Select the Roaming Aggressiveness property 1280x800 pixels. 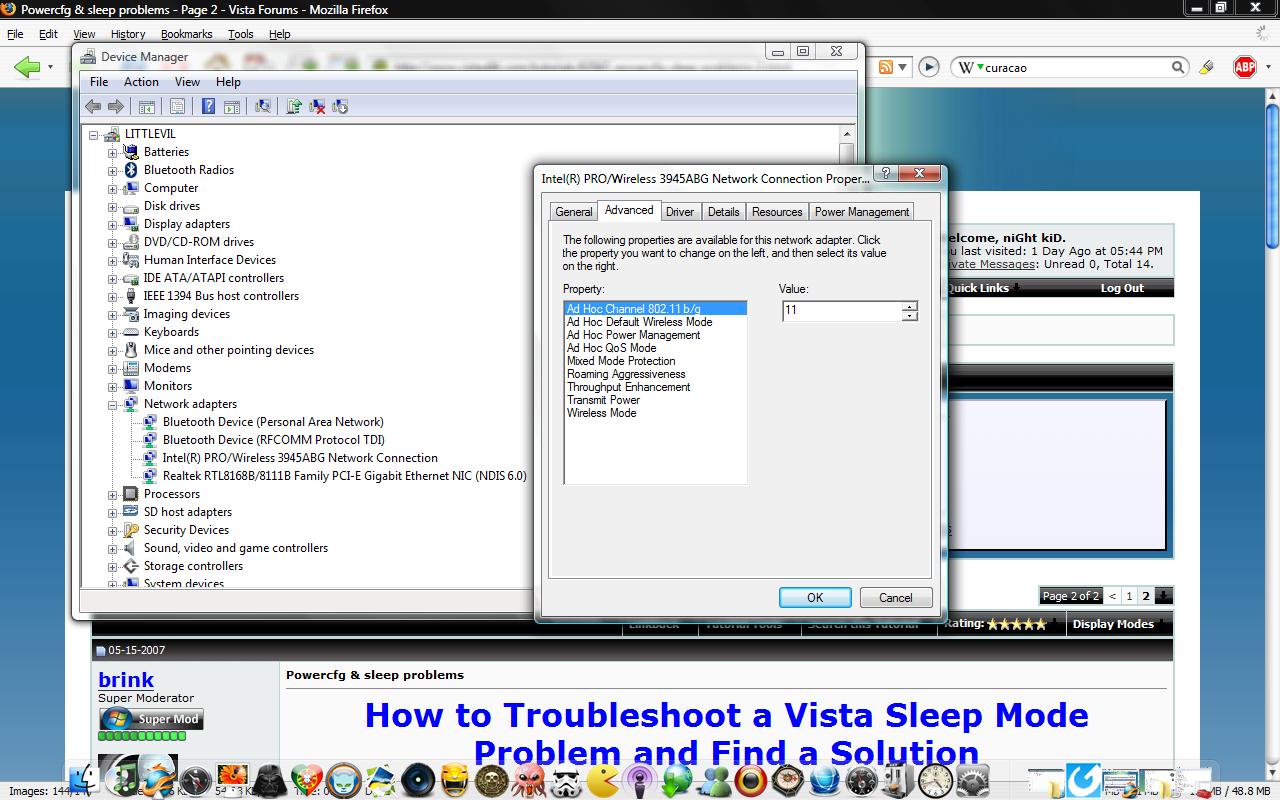pyautogui.click(x=655, y=374)
